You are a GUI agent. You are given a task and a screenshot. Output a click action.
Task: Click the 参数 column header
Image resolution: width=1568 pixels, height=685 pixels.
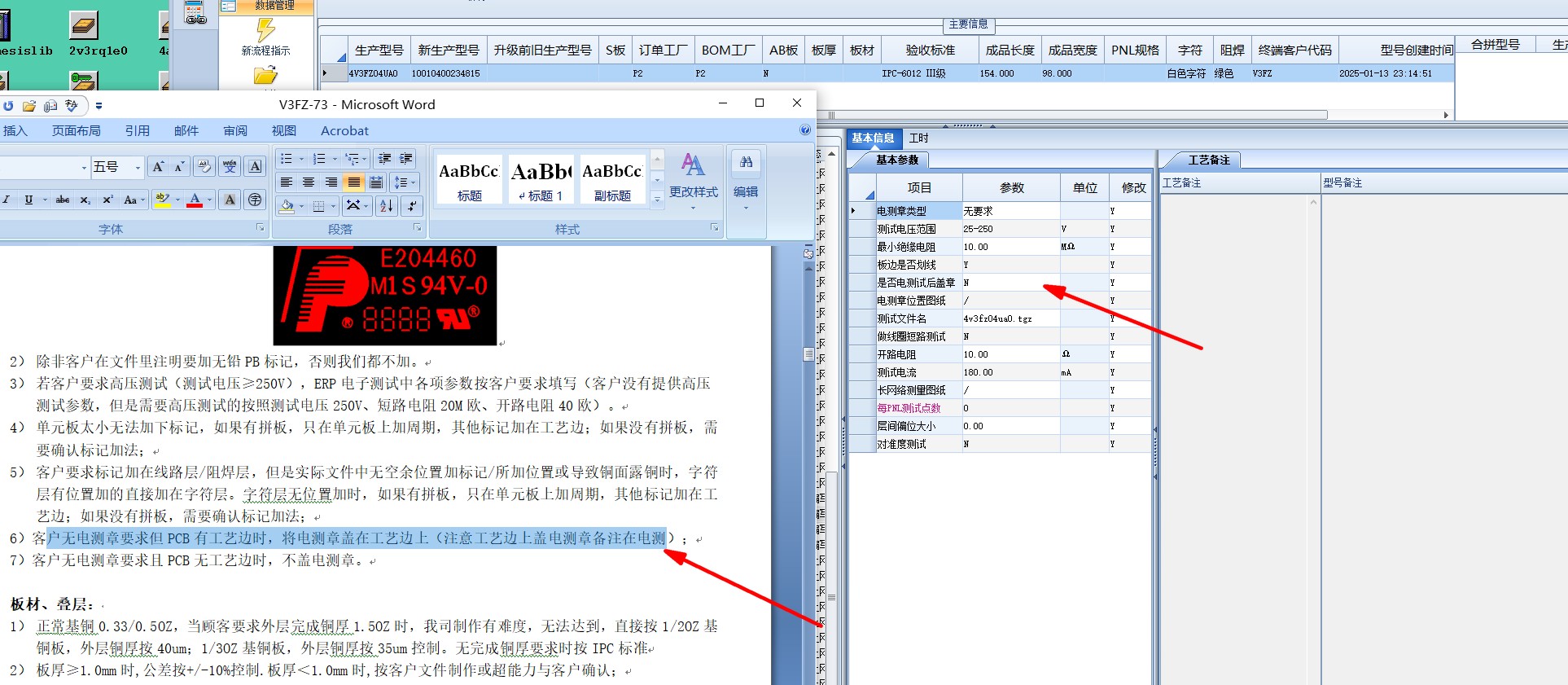point(1011,187)
